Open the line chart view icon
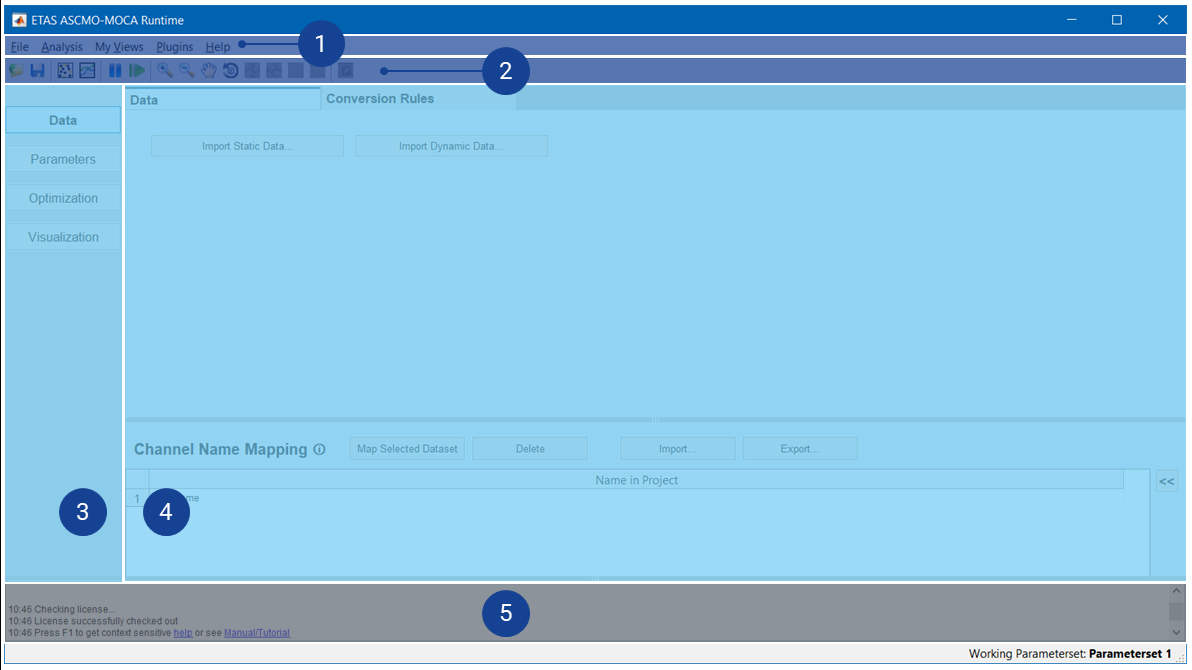Image resolution: width=1192 pixels, height=670 pixels. (x=87, y=71)
